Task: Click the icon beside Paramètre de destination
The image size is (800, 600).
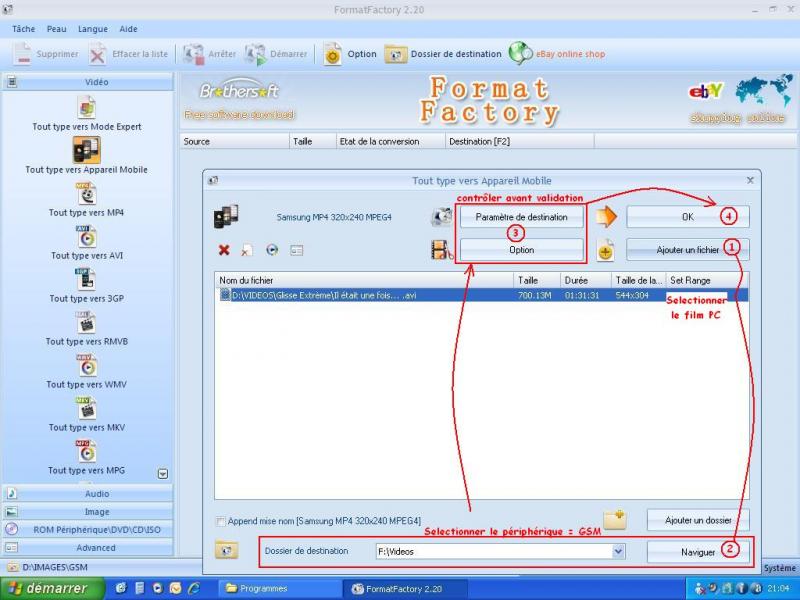Action: click(x=441, y=217)
